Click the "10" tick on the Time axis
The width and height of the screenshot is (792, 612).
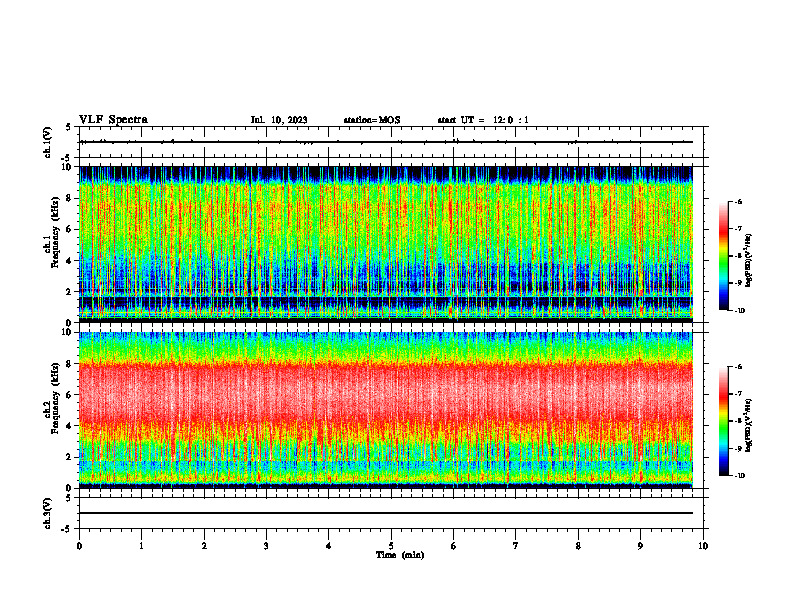click(703, 546)
